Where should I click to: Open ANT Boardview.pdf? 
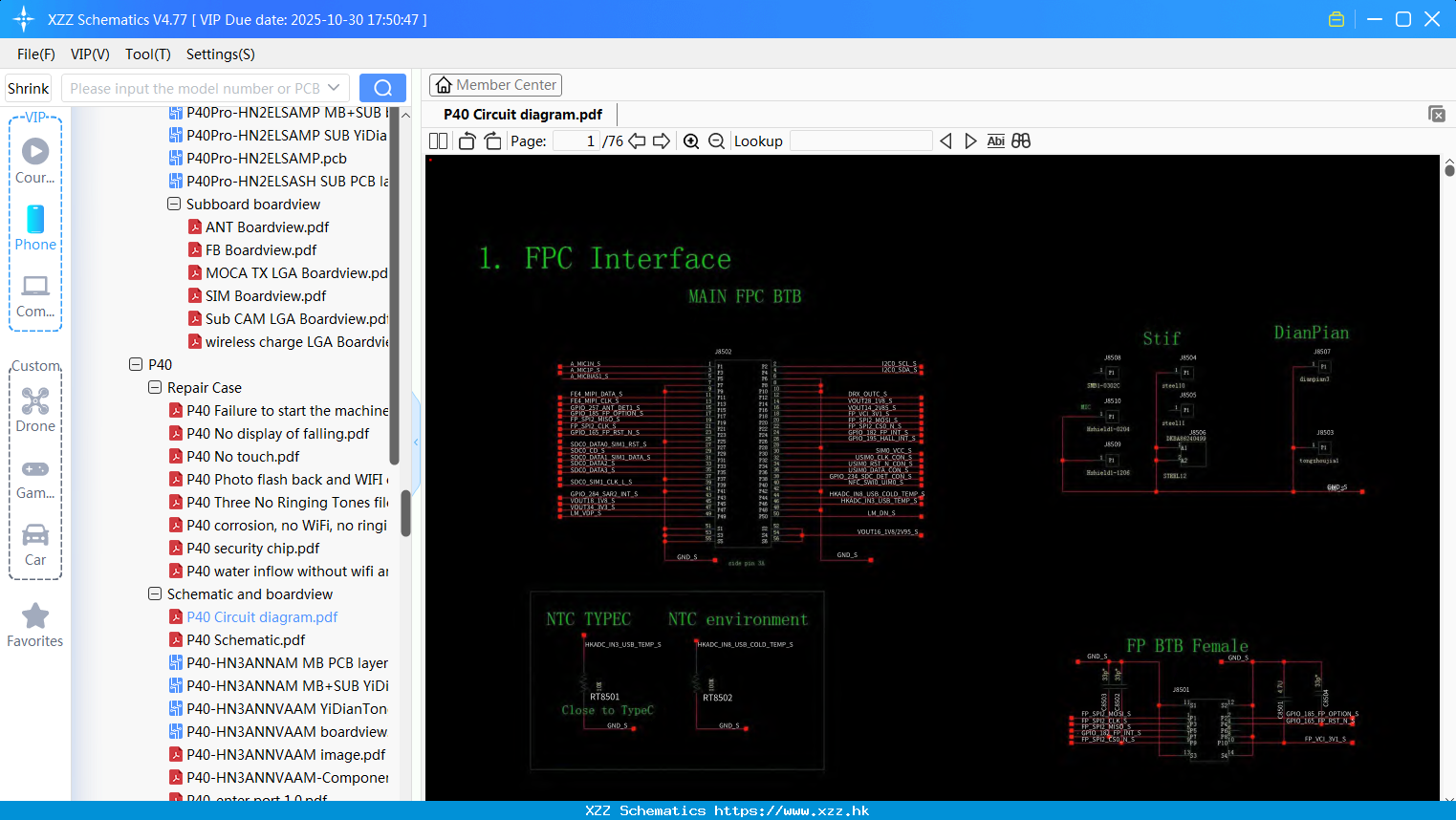(267, 227)
